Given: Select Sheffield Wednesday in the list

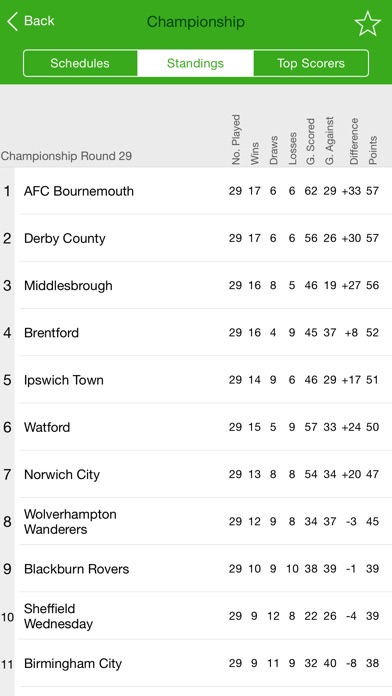Looking at the screenshot, I should (196, 616).
